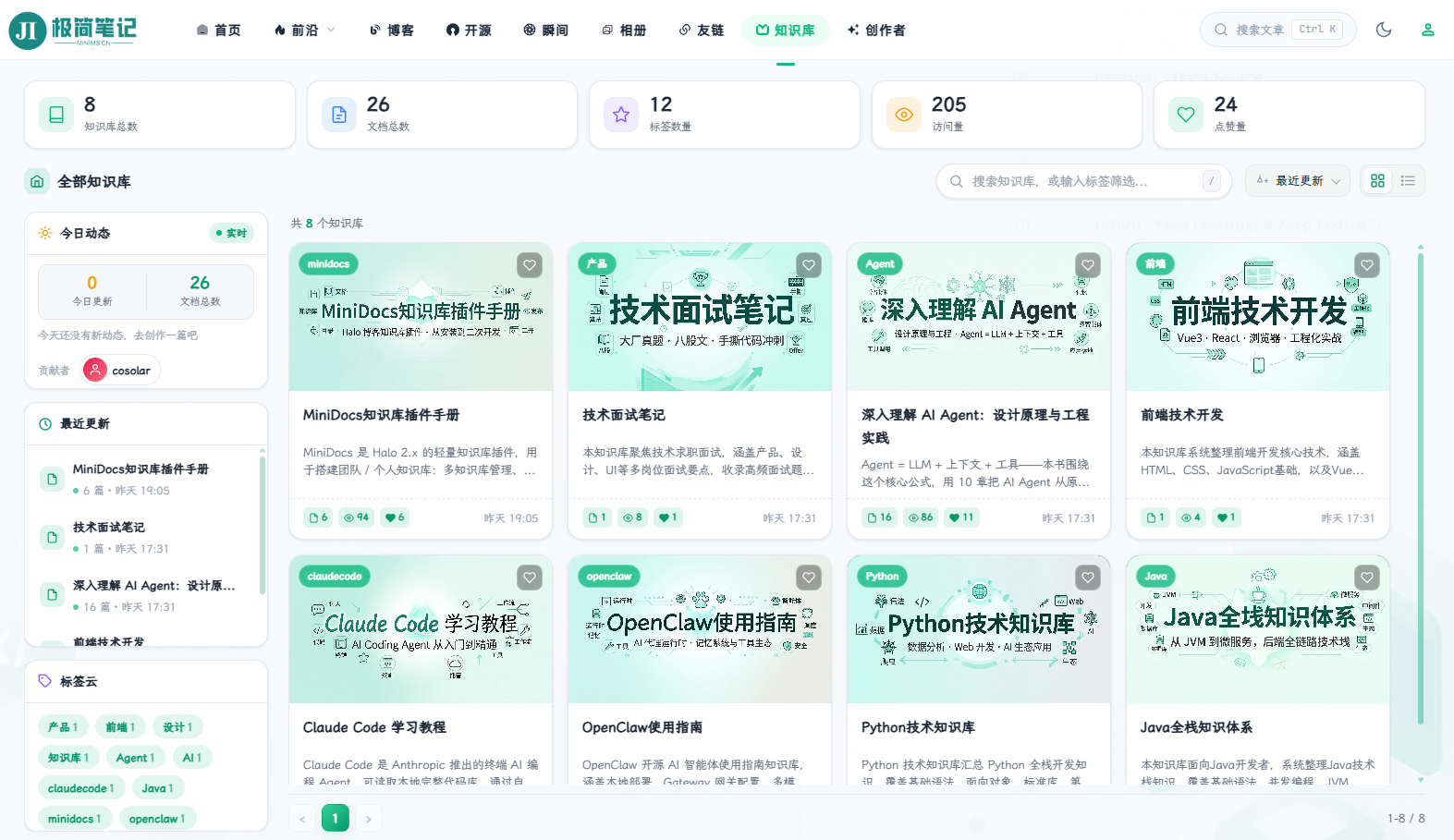This screenshot has width=1454, height=840.
Task: Filter by 知识库 tag in tag cloud
Action: click(68, 758)
